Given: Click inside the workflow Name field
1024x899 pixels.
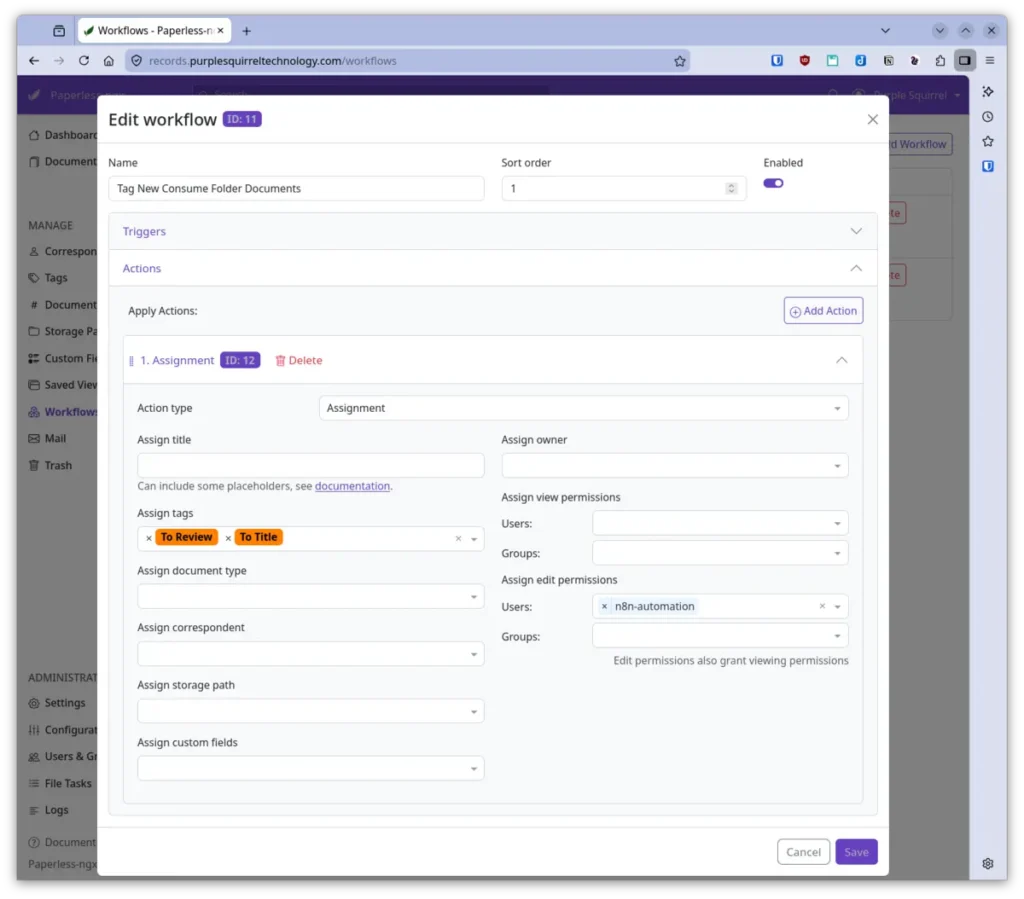Looking at the screenshot, I should [296, 188].
